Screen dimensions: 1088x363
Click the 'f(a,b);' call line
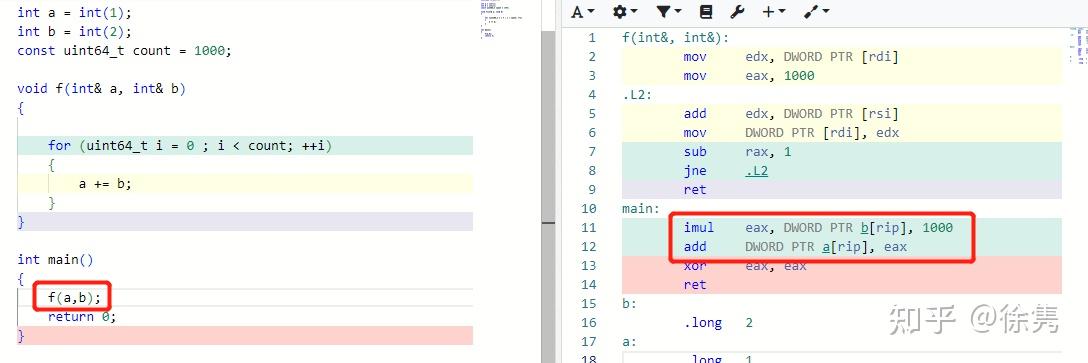[x=74, y=298]
